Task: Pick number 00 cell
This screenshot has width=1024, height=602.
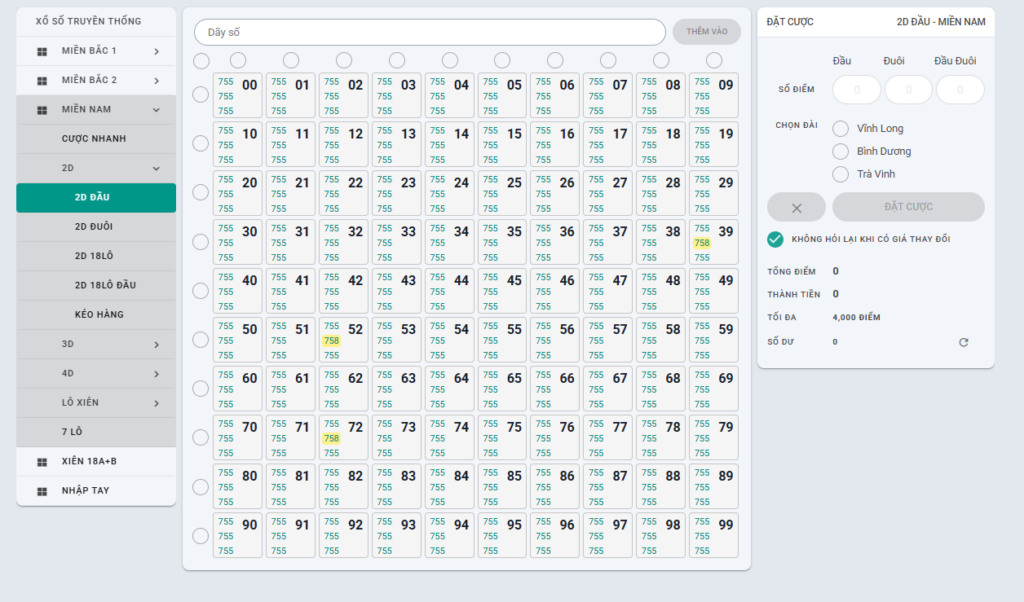Action: [x=238, y=95]
